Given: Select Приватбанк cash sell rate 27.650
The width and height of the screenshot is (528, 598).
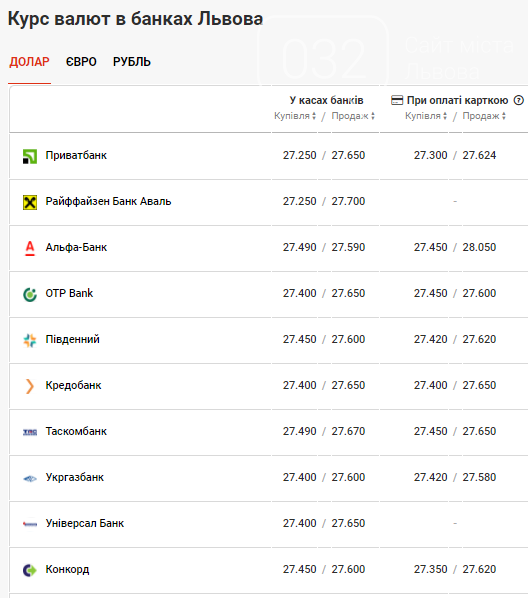Looking at the screenshot, I should tap(348, 156).
